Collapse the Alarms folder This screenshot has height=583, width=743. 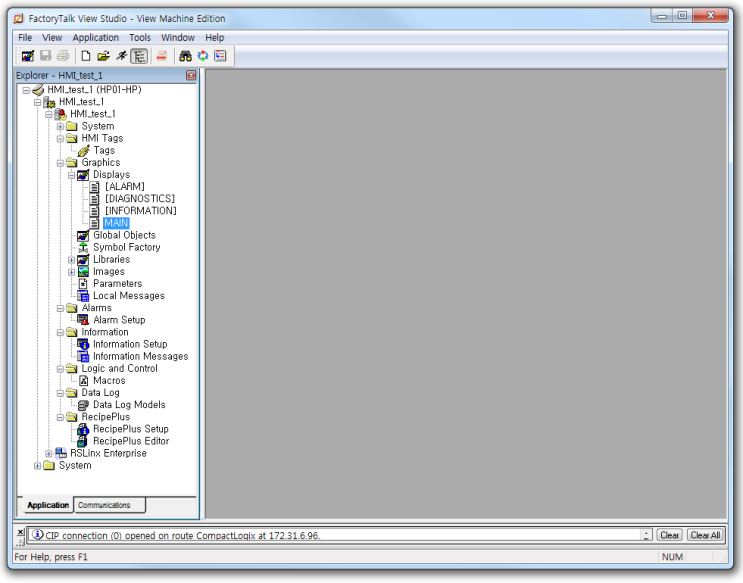tap(60, 309)
